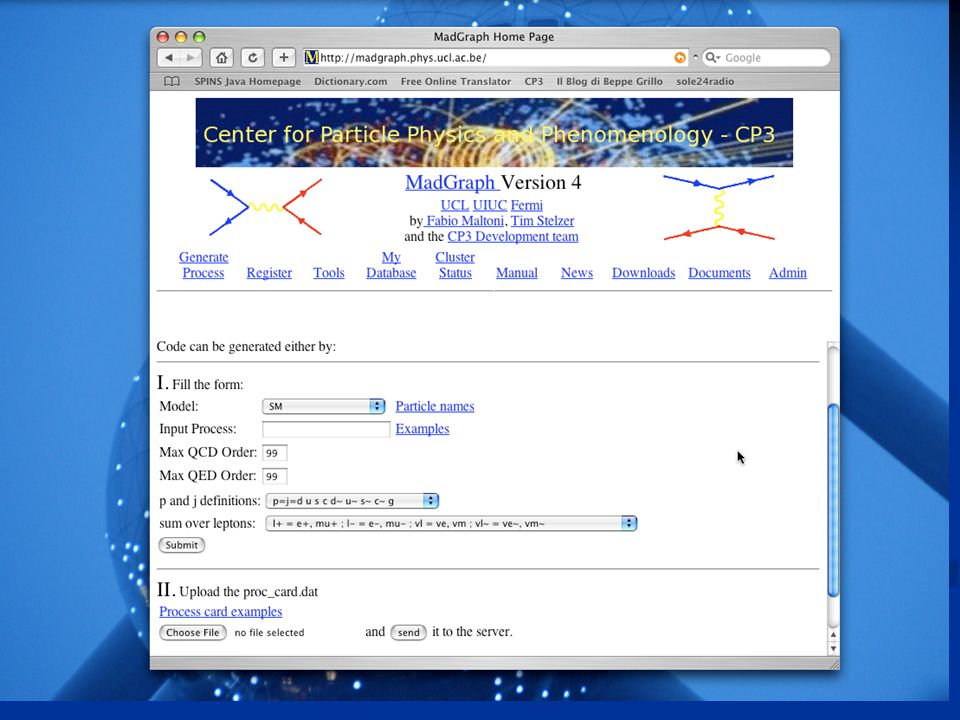Open sum over leptons dropdown
Image resolution: width=960 pixels, height=720 pixels.
tap(451, 523)
